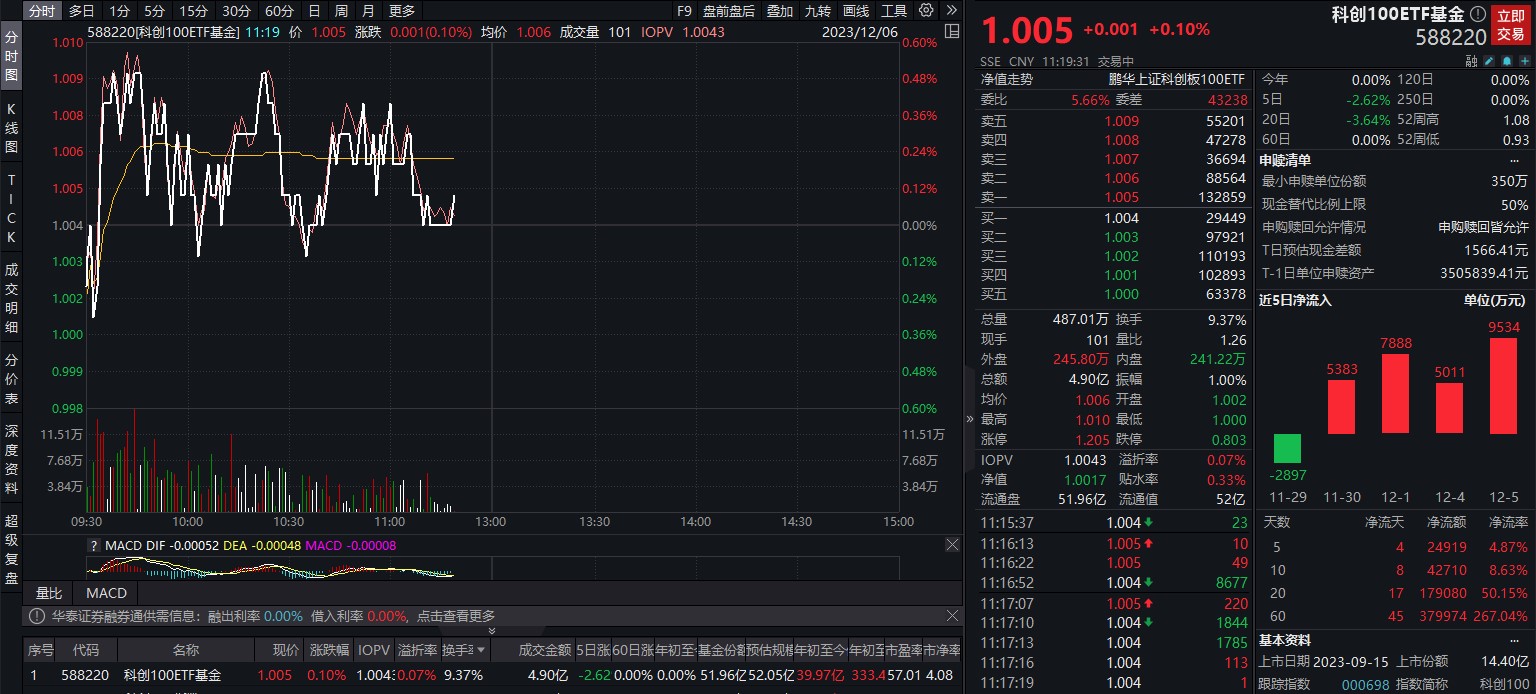This screenshot has width=1536, height=694.
Task: Set a price alert with the bell icon
Action: point(1506,60)
